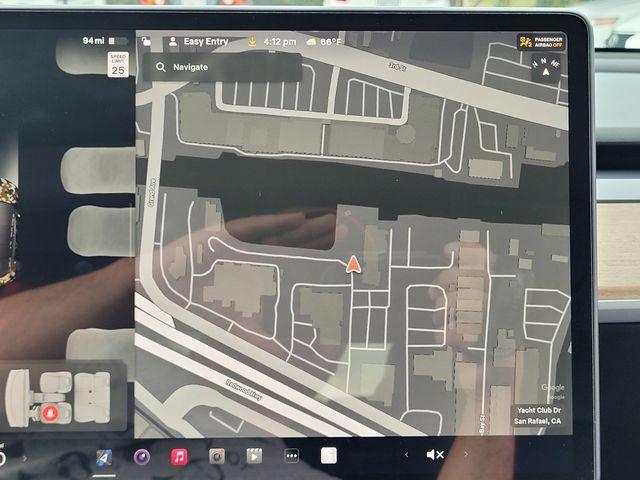This screenshot has height=480, width=640.
Task: Tap the Navigate search box
Action: pyautogui.click(x=220, y=67)
